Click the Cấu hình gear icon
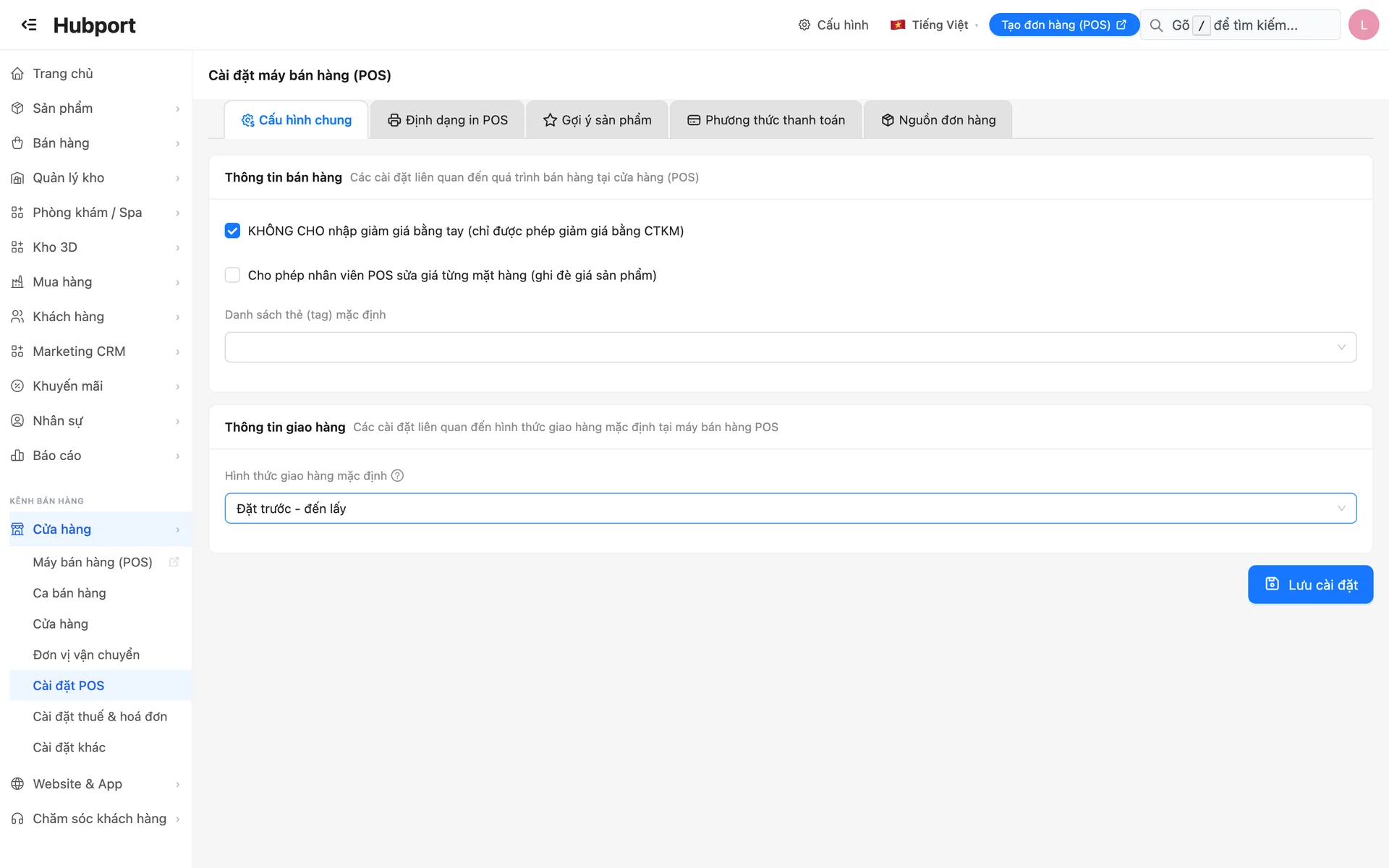This screenshot has width=1389, height=868. coord(804,25)
